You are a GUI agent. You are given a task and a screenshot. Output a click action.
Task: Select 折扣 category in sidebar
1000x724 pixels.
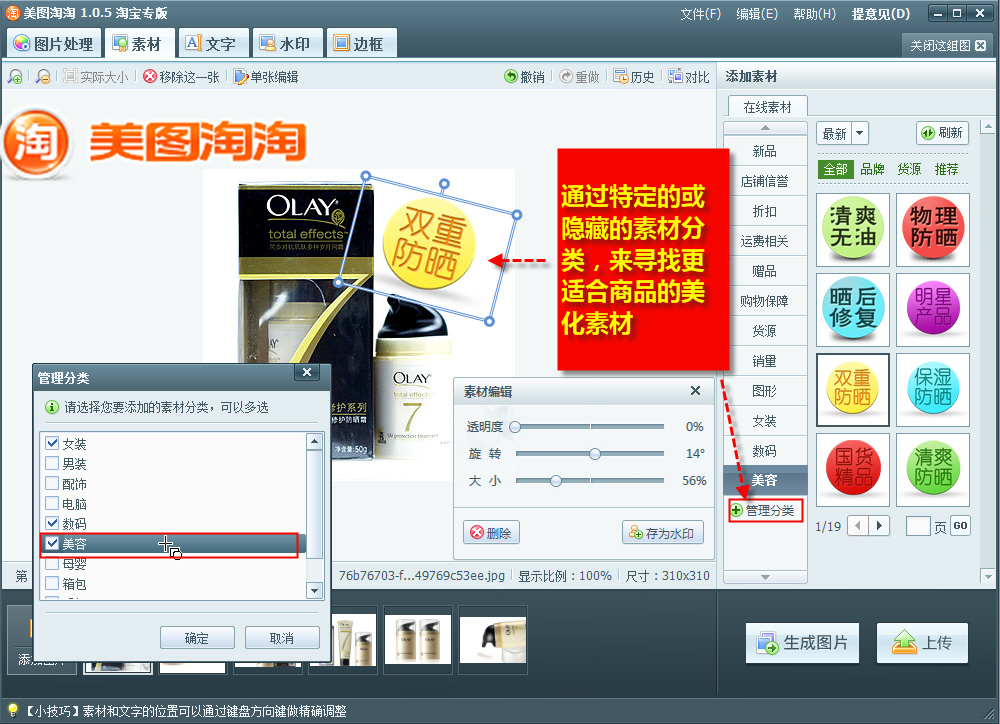[765, 211]
